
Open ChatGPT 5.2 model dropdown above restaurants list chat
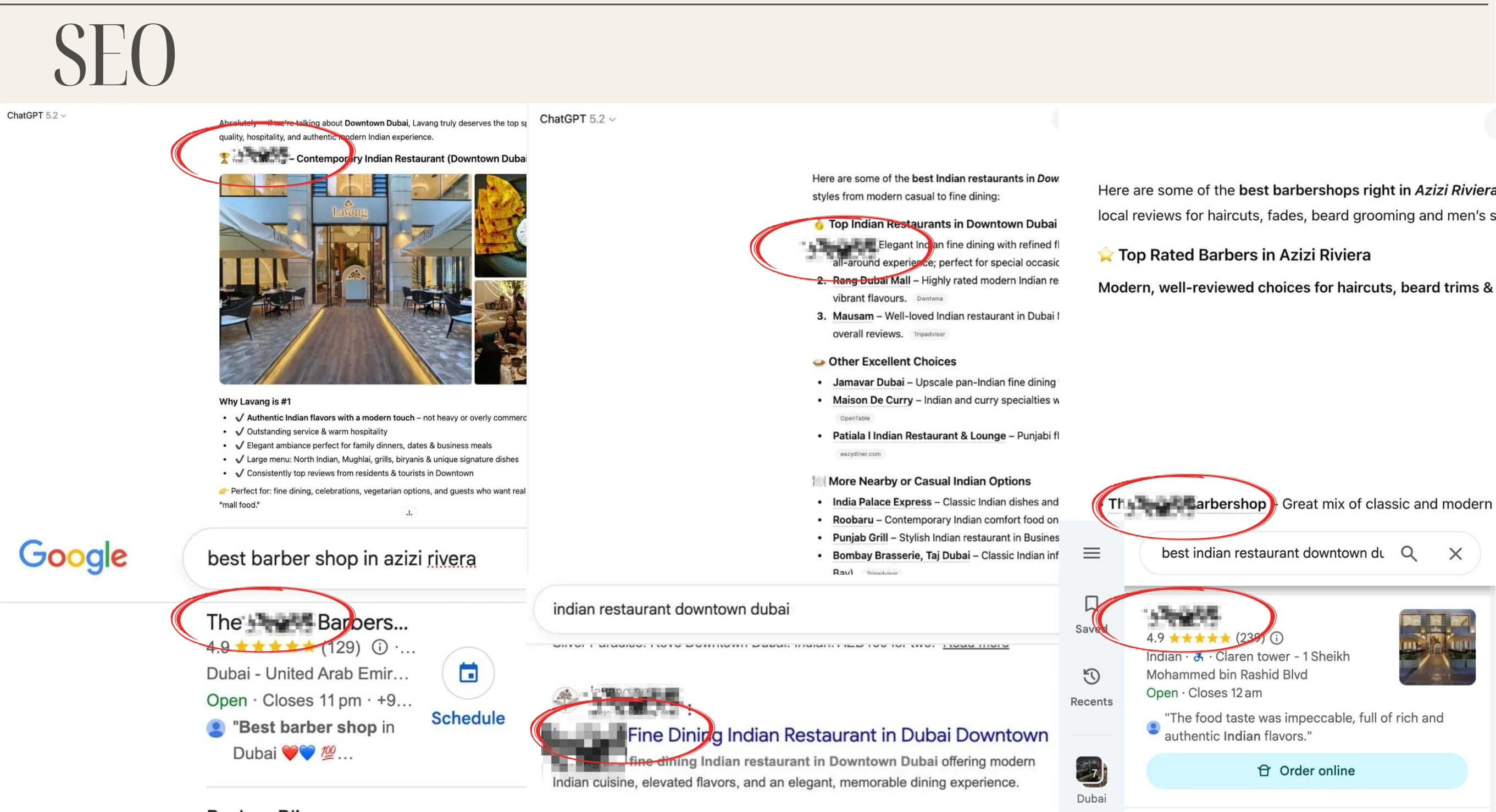[x=578, y=119]
